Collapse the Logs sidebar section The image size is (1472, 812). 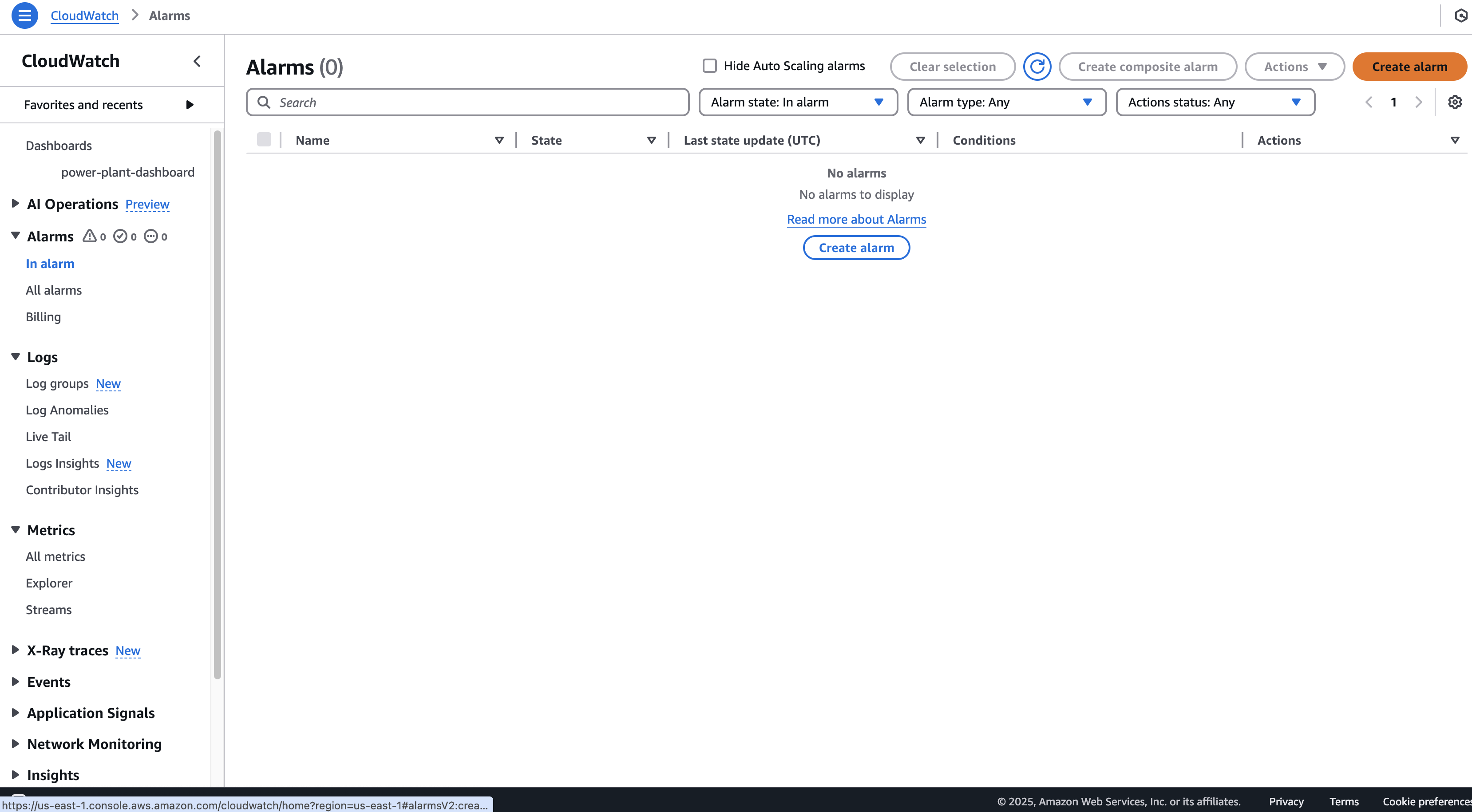click(16, 357)
